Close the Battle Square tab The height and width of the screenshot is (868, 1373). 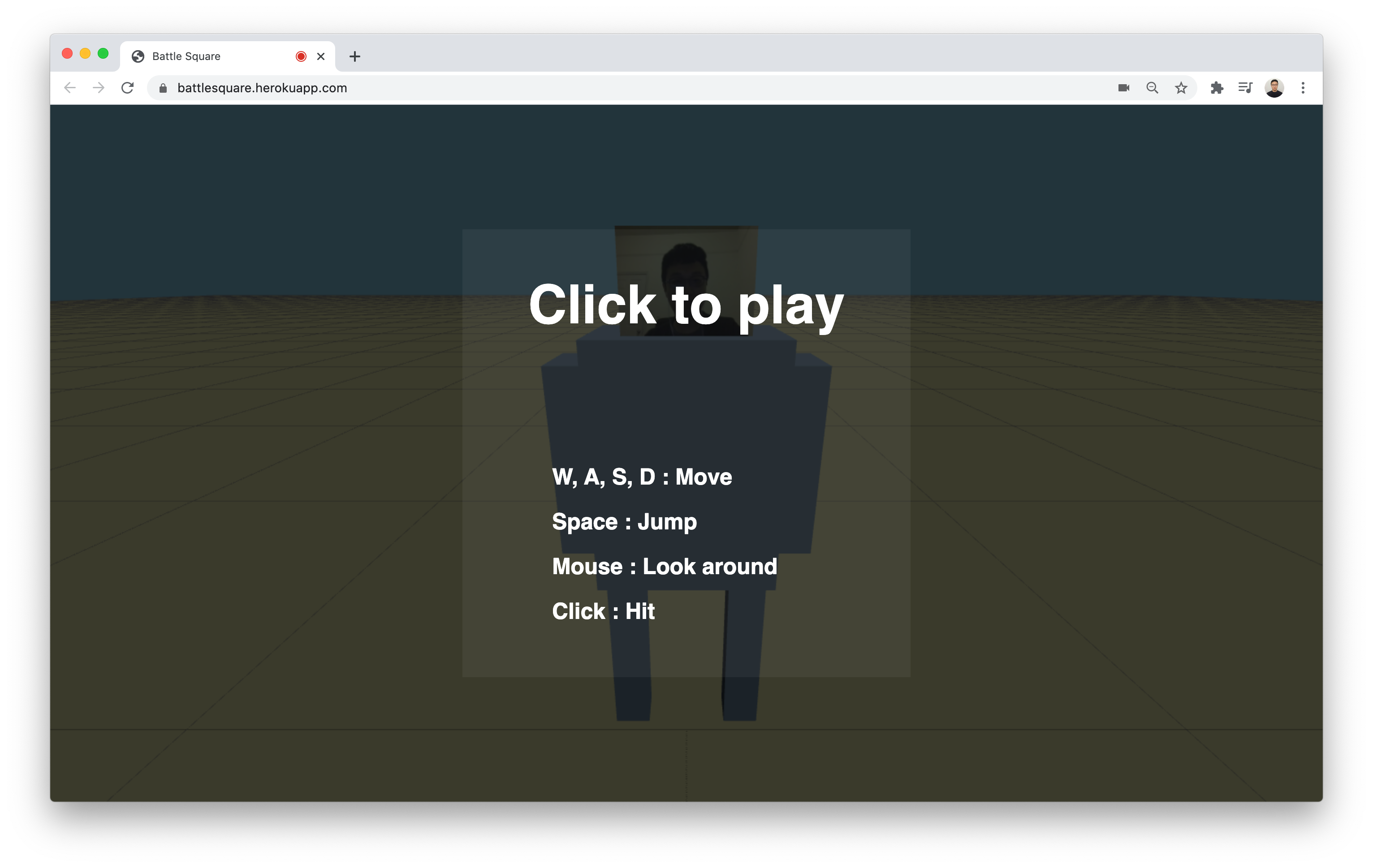pyautogui.click(x=321, y=56)
